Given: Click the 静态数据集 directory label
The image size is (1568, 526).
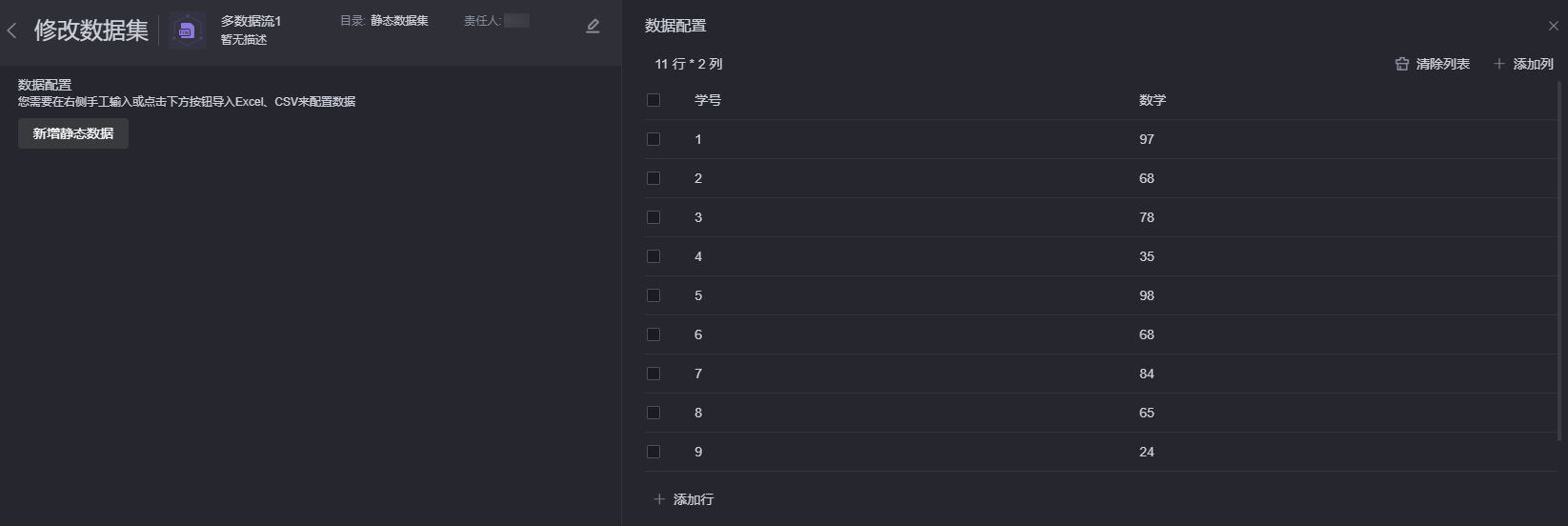Looking at the screenshot, I should pyautogui.click(x=399, y=20).
